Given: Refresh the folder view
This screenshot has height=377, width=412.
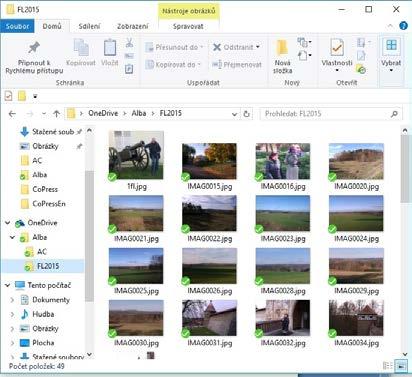Looking at the screenshot, I should [247, 114].
